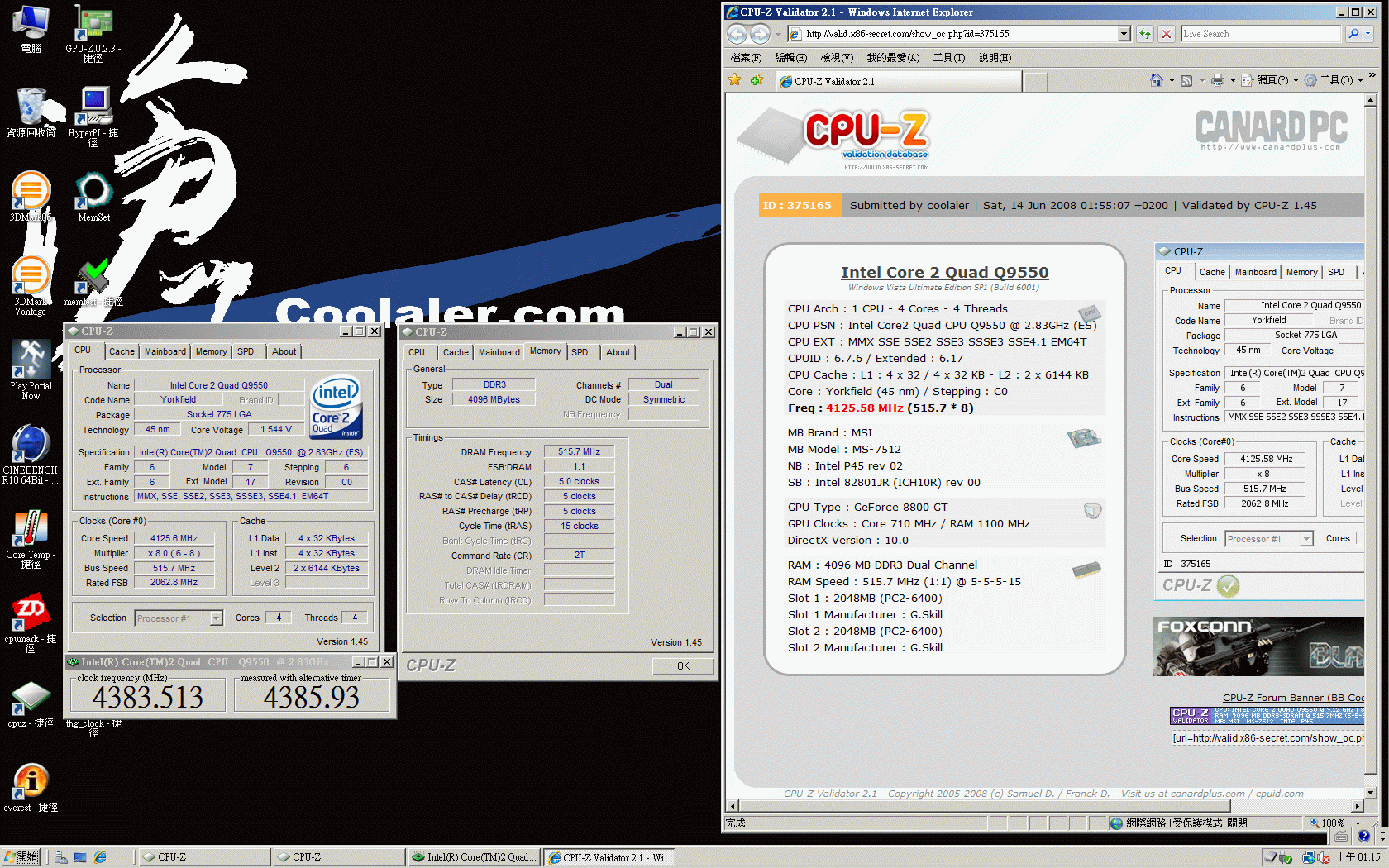Click the Canard PC logo
Screen dimensions: 1389x868
coord(1271,130)
